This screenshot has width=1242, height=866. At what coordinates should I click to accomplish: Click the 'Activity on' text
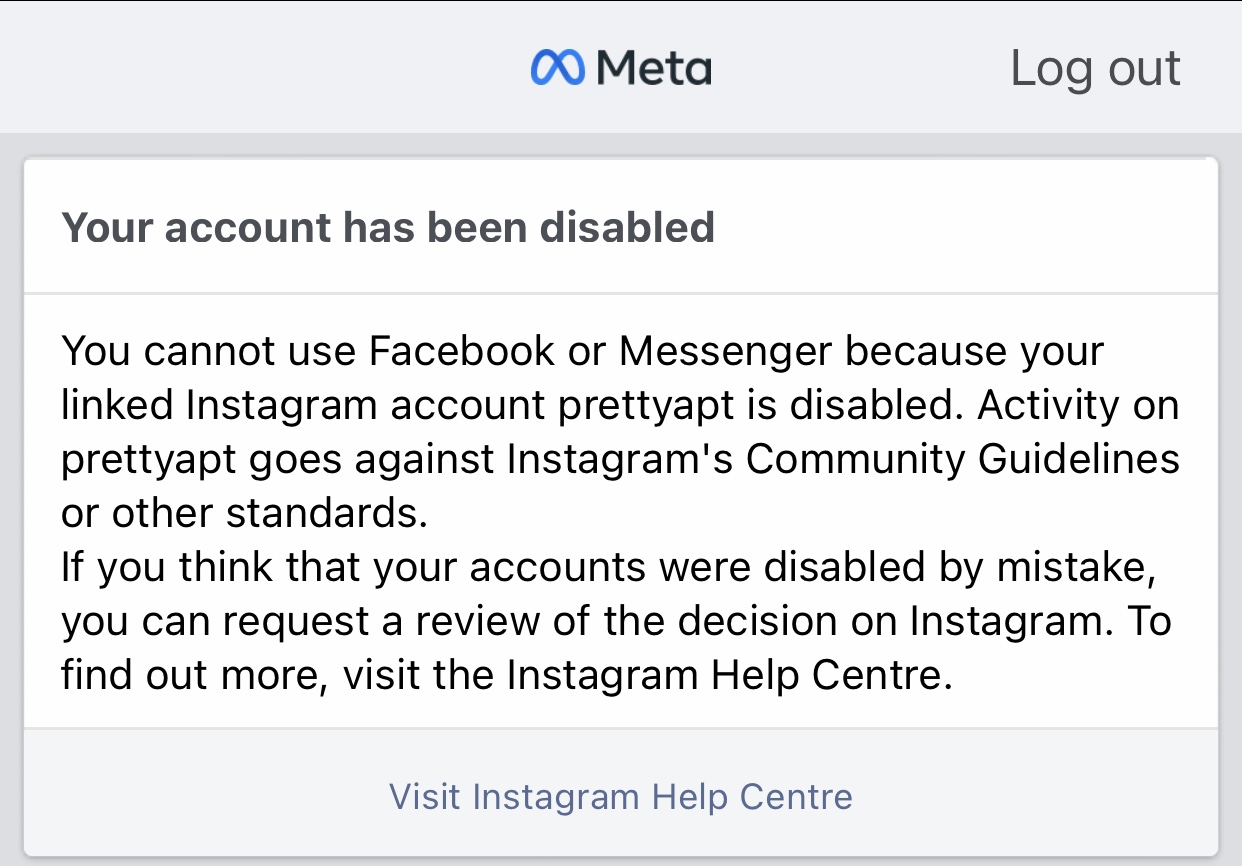point(1078,405)
